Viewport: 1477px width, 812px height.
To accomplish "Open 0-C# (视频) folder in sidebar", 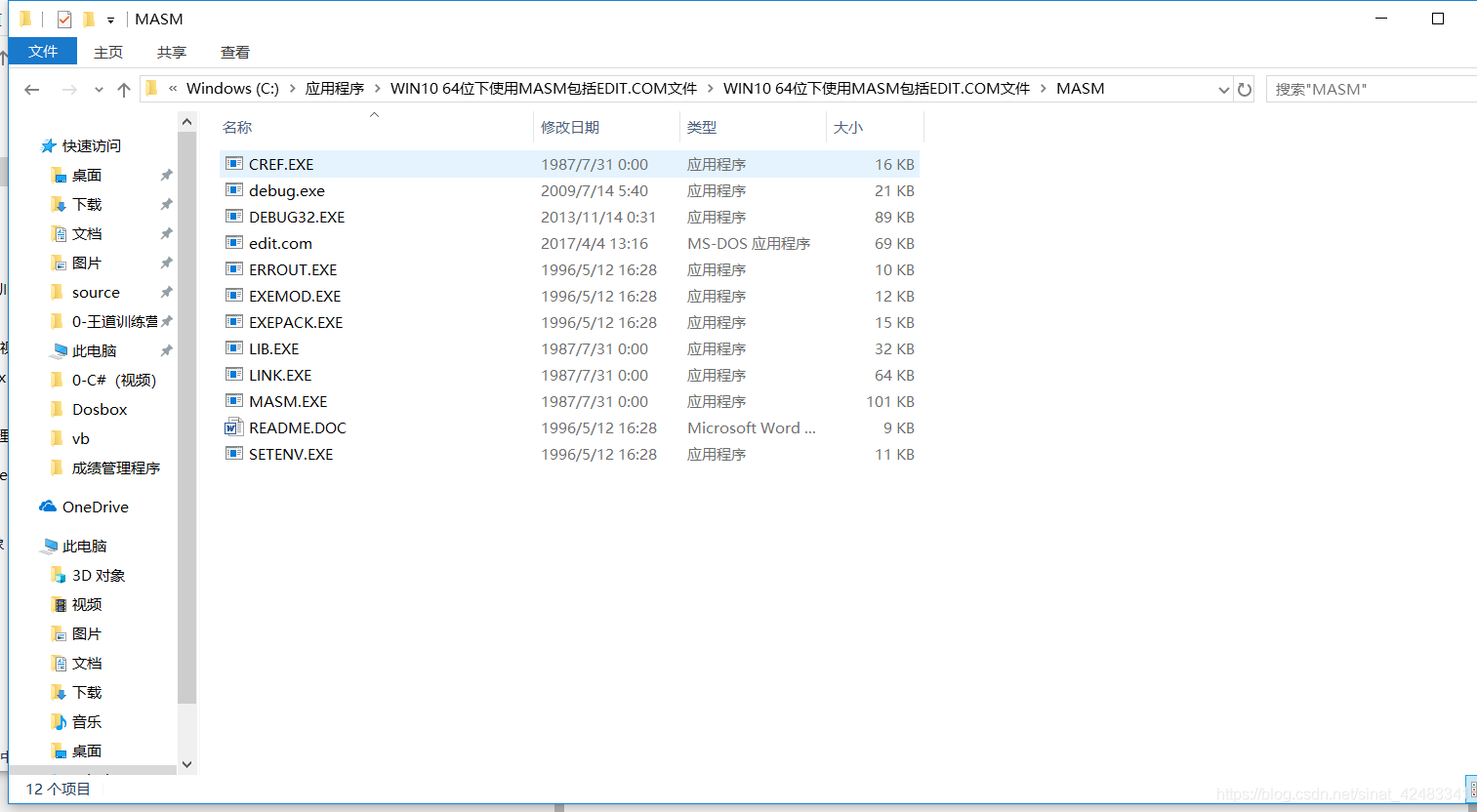I will click(x=103, y=380).
